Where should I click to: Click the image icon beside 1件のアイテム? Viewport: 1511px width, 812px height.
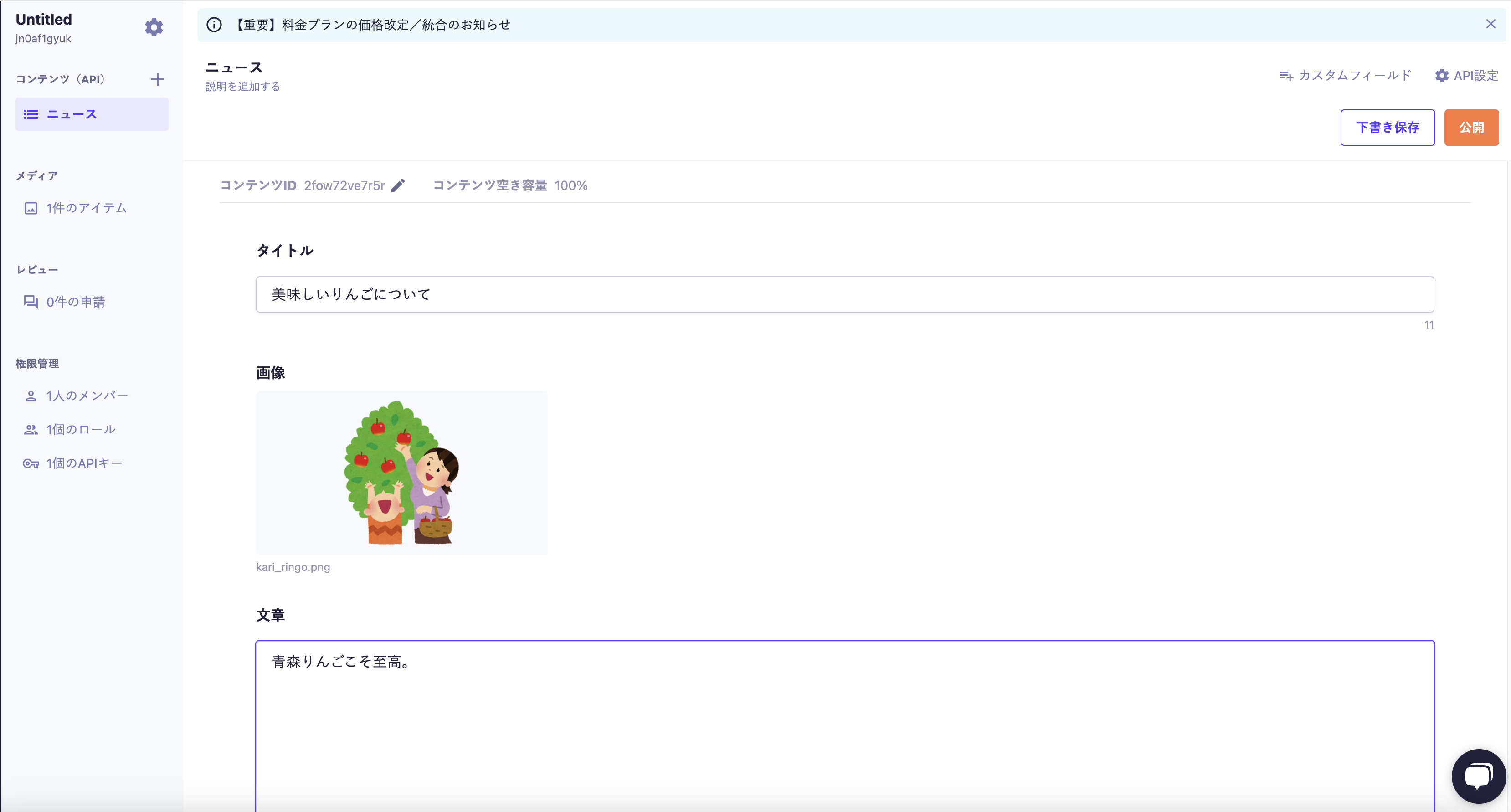point(31,208)
